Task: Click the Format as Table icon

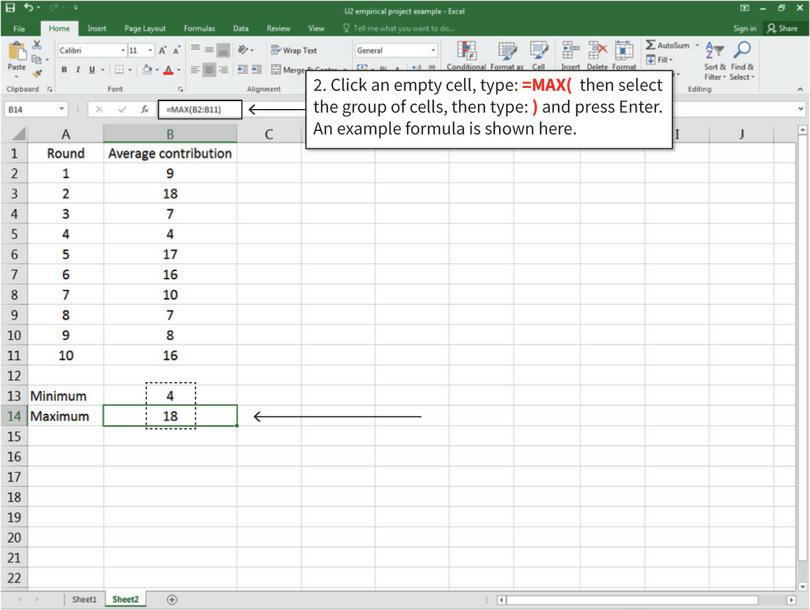Action: pyautogui.click(x=507, y=52)
